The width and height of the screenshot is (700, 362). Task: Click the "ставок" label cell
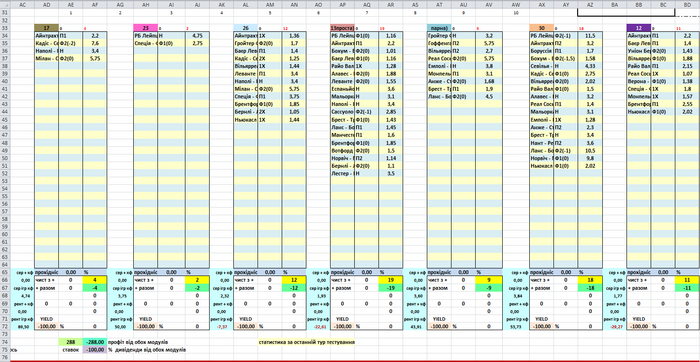pos(70,350)
